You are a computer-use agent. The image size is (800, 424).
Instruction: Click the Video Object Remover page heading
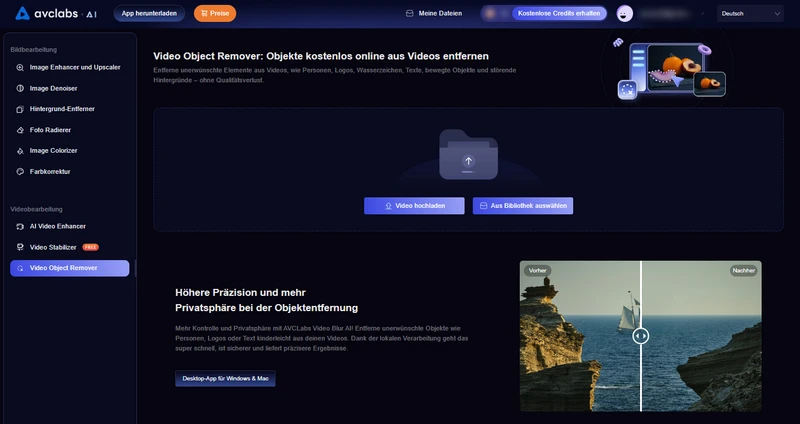tap(321, 56)
